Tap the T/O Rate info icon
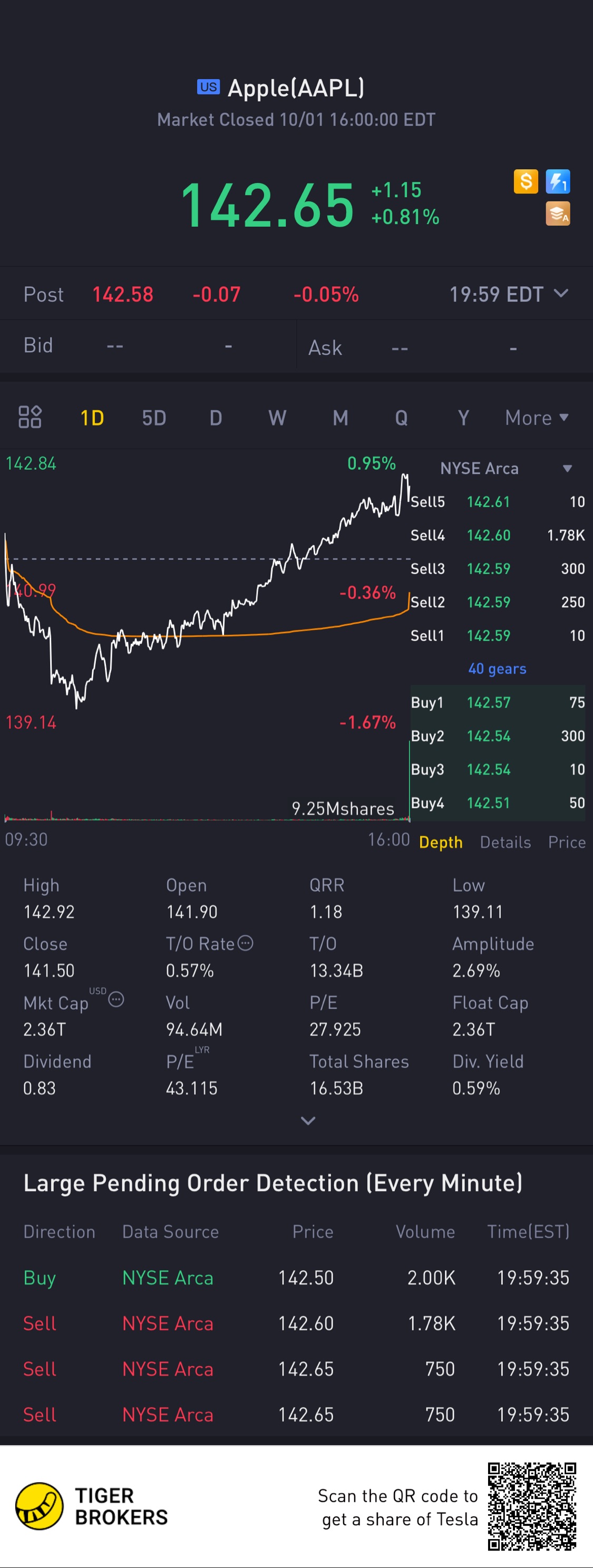Screen dimensions: 593x1568 click(x=245, y=943)
